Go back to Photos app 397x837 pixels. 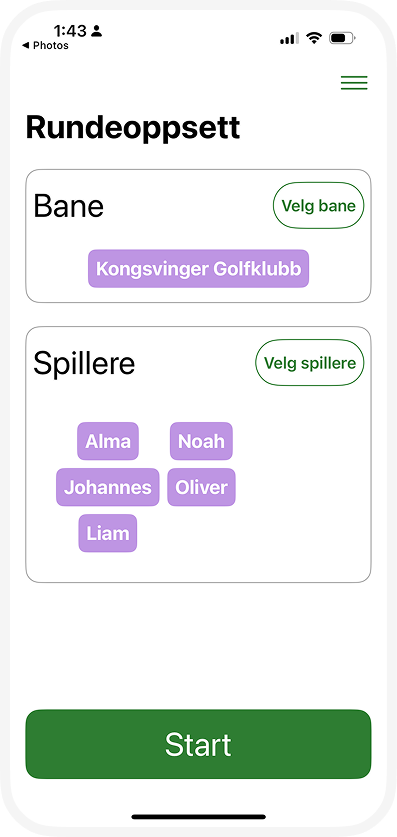pyautogui.click(x=45, y=46)
